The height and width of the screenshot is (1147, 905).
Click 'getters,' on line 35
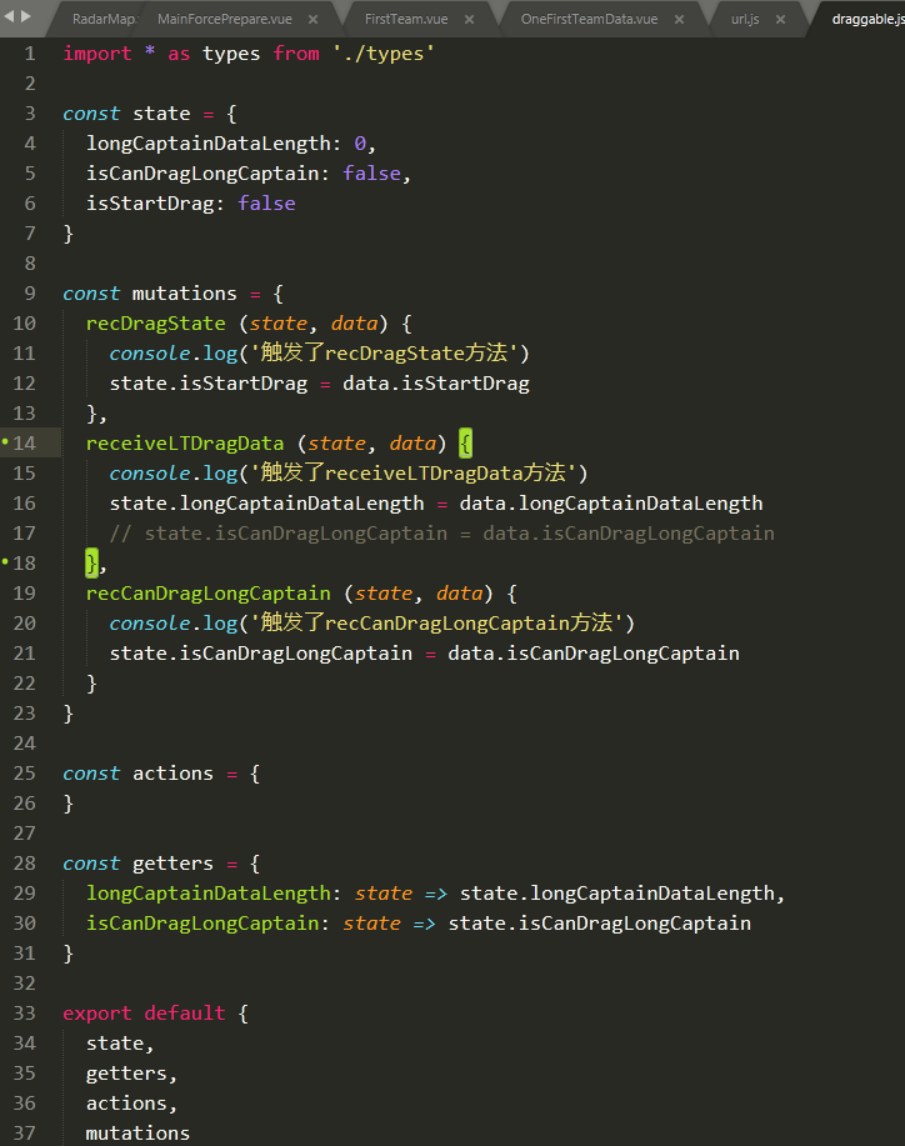pos(132,1073)
